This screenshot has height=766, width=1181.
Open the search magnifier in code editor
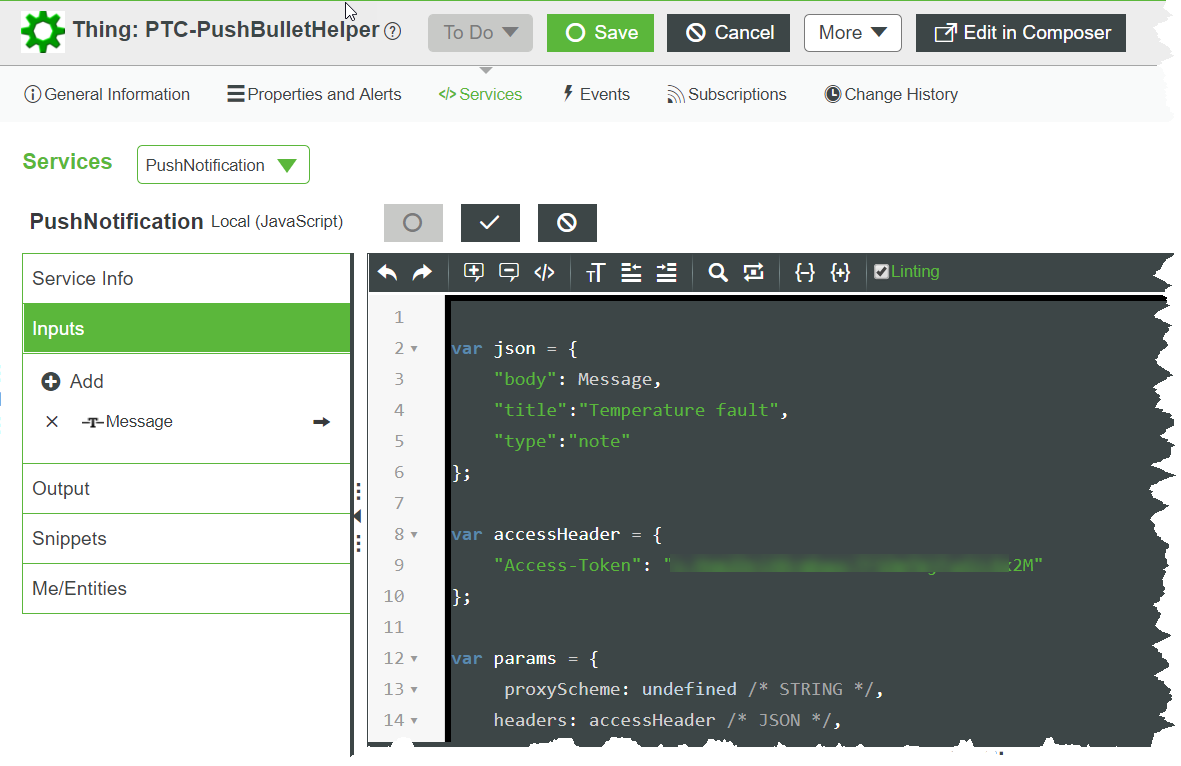718,273
